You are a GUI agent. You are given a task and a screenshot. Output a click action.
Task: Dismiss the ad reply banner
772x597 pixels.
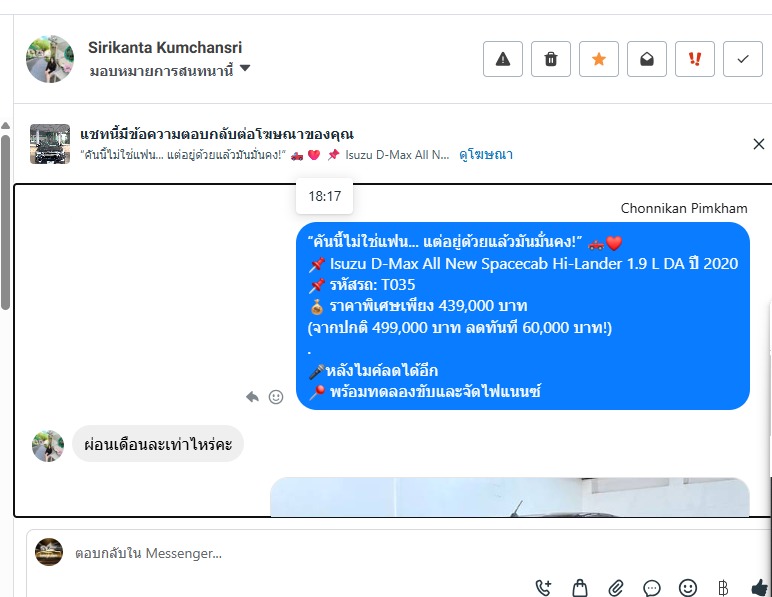(759, 144)
